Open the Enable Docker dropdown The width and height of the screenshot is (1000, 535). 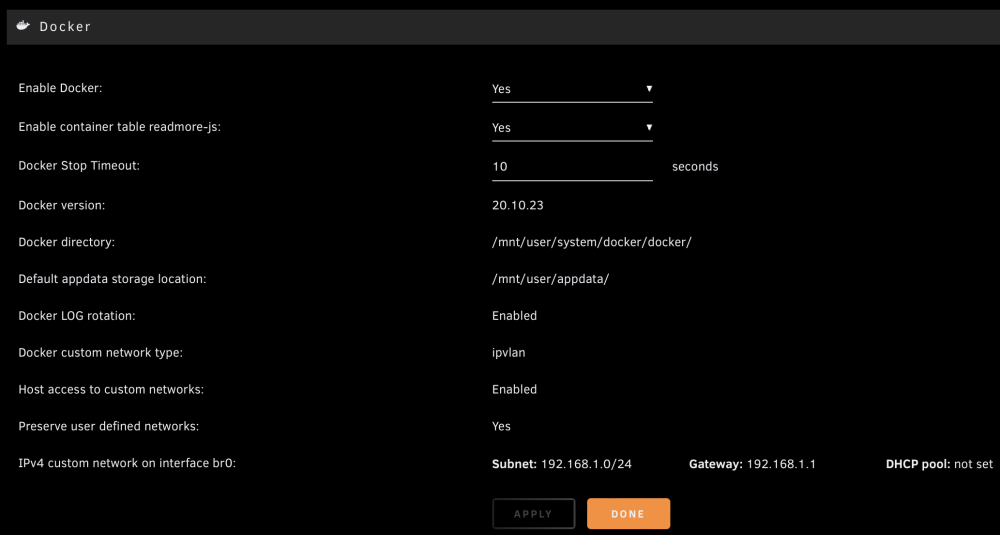pyautogui.click(x=572, y=89)
